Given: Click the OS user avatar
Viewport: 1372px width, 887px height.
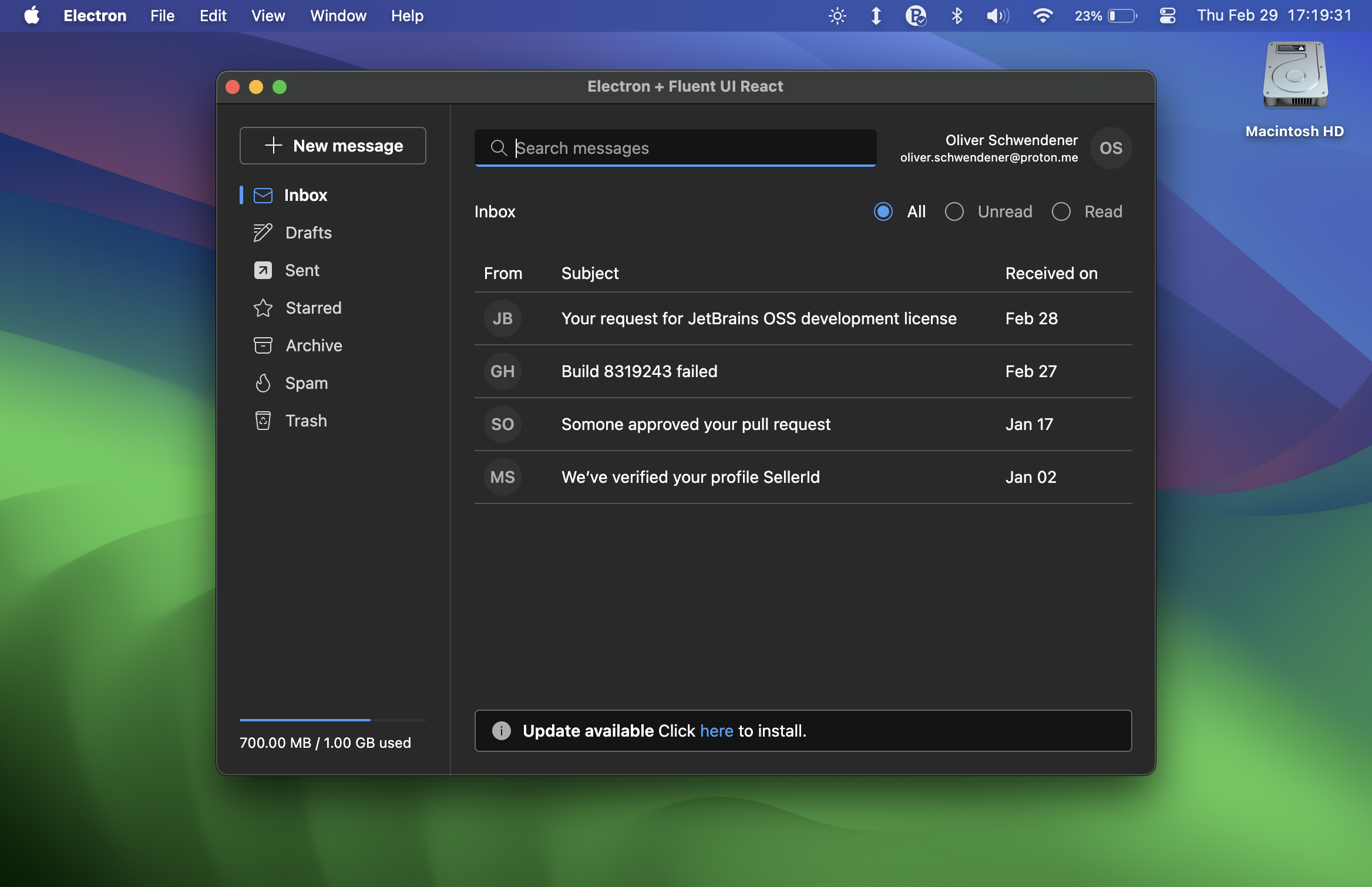Looking at the screenshot, I should tap(1110, 148).
